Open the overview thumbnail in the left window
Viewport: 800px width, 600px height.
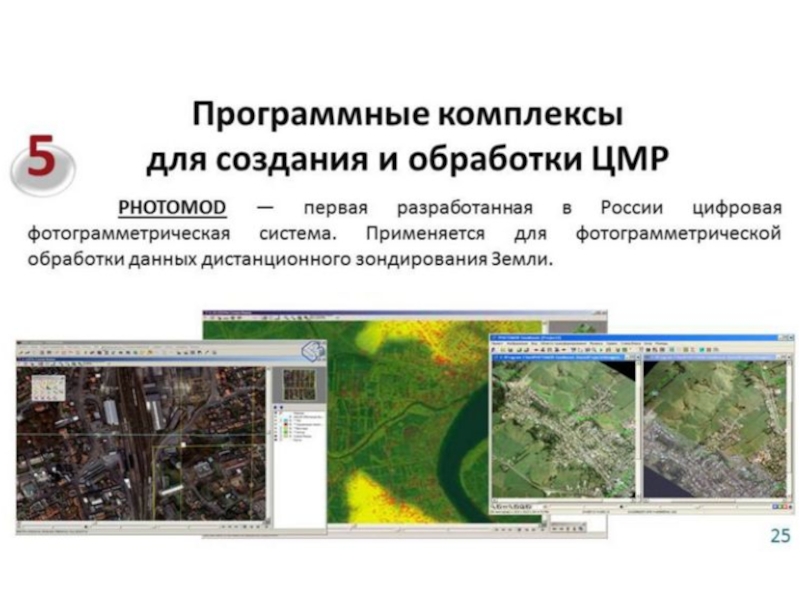(x=299, y=385)
